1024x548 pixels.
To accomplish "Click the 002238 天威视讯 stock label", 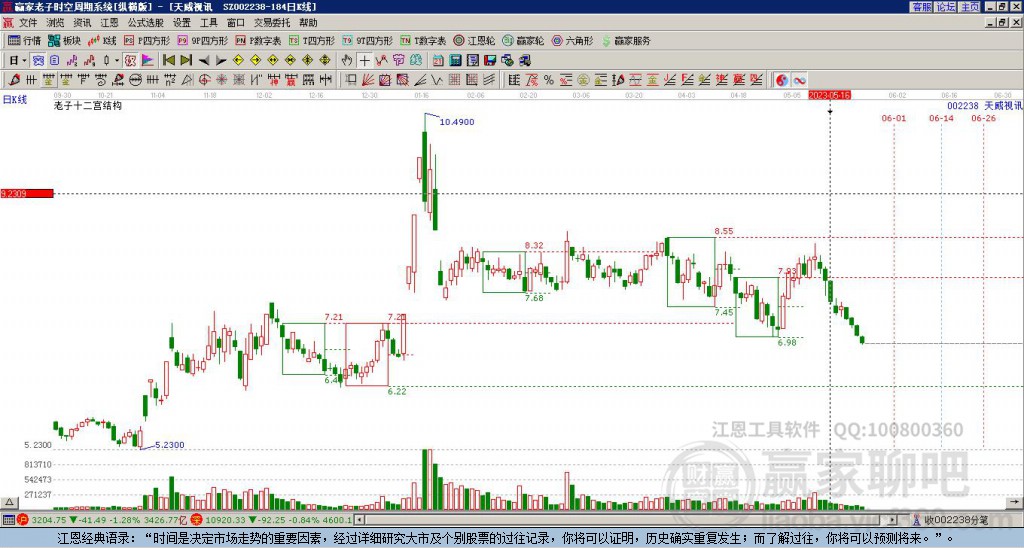I will (985, 105).
